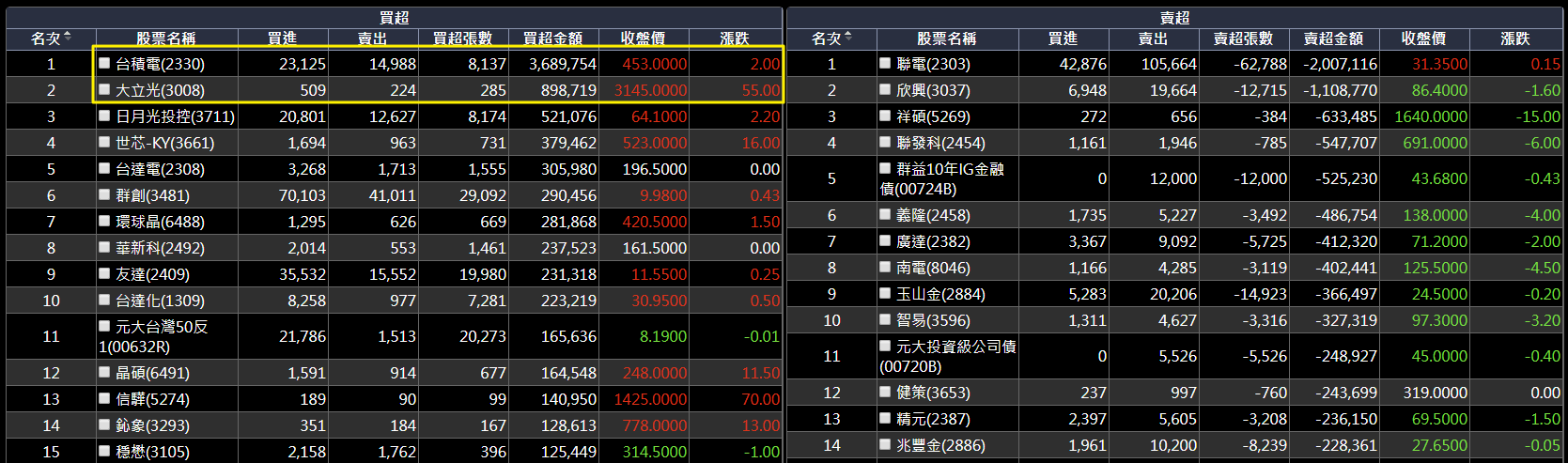The image size is (1568, 463).
Task: Enable checkbox for 聯電(2303)
Action: pos(885,63)
